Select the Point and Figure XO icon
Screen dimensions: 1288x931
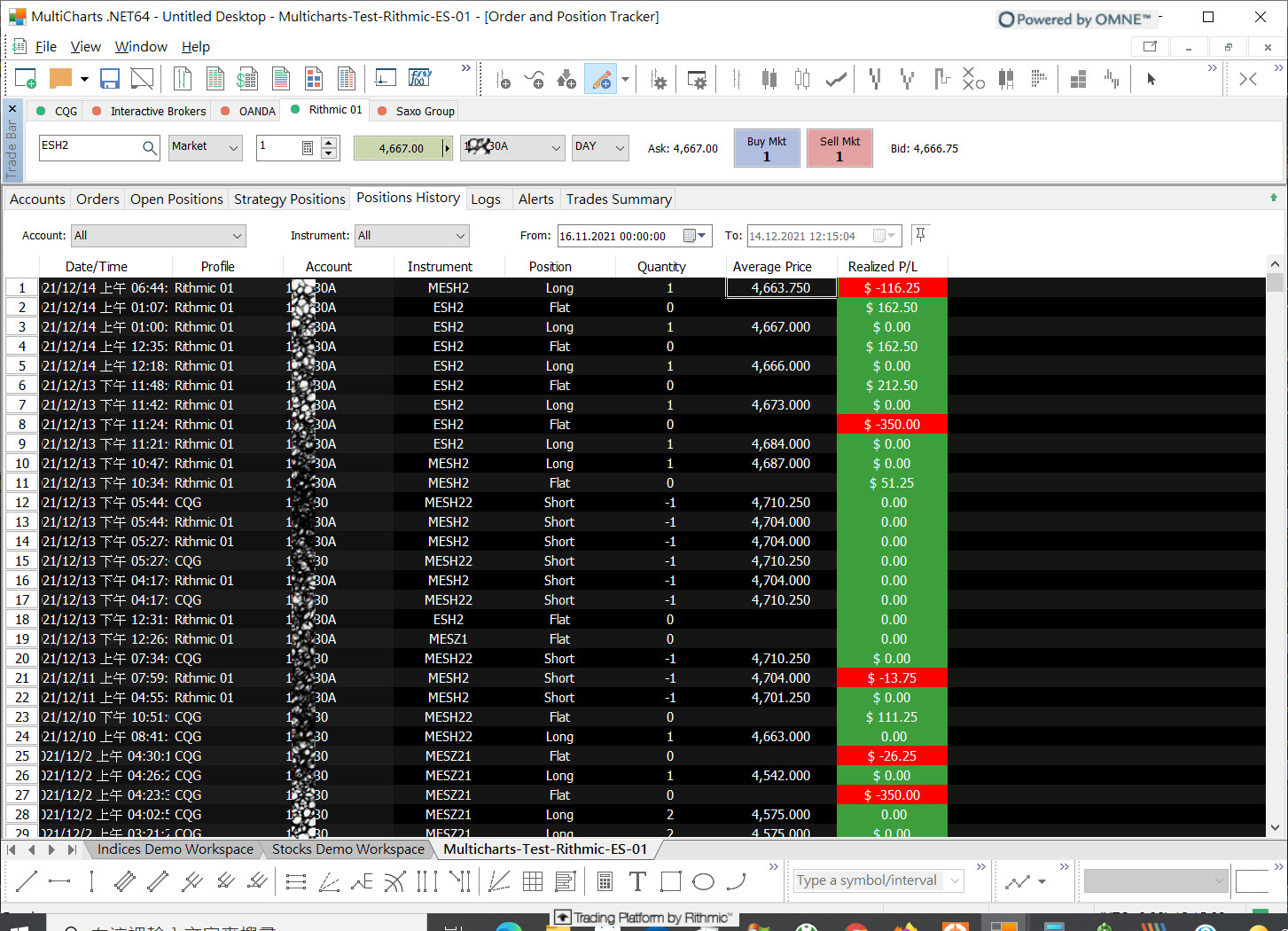(973, 80)
